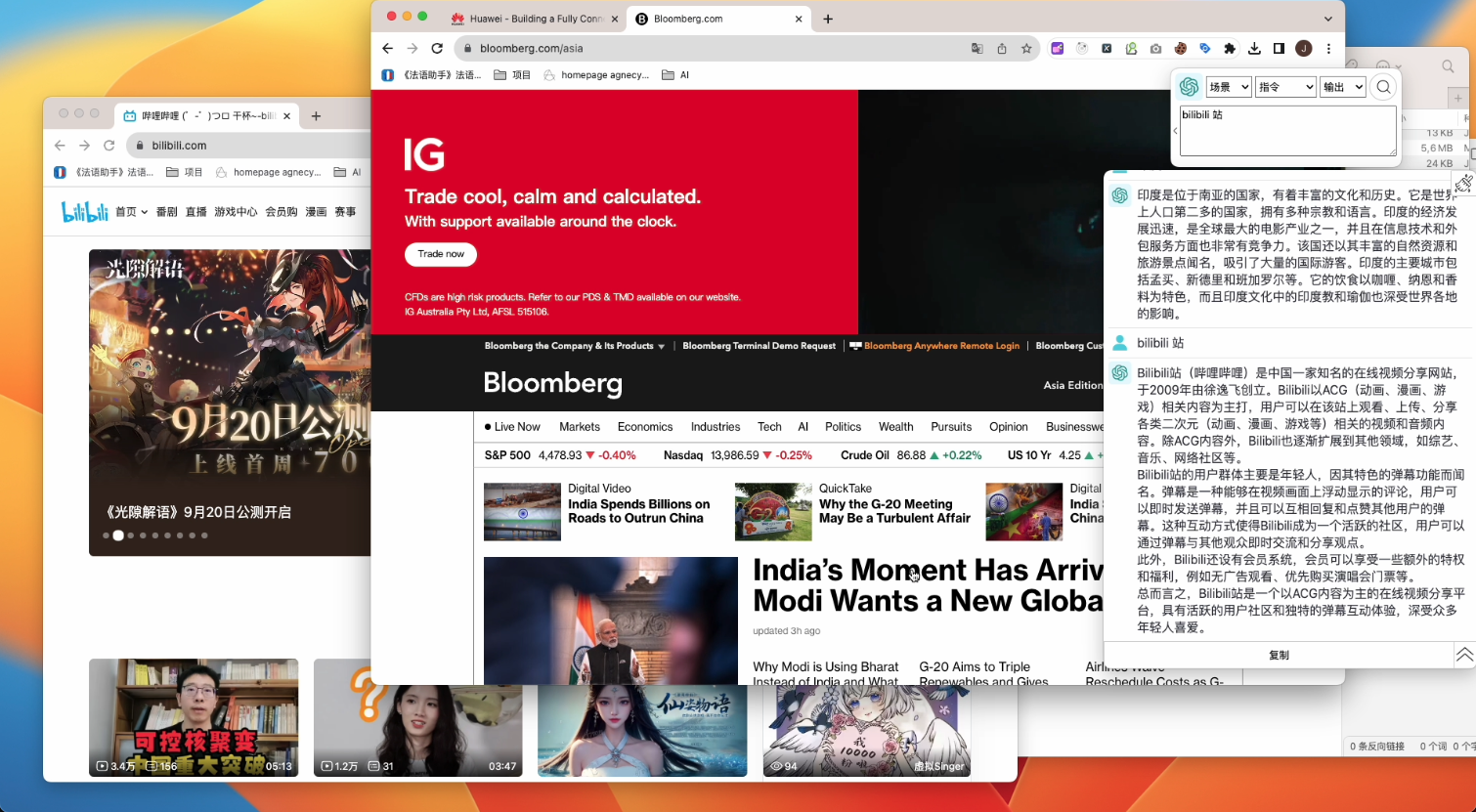
Task: Open the Economics section
Action: (645, 427)
